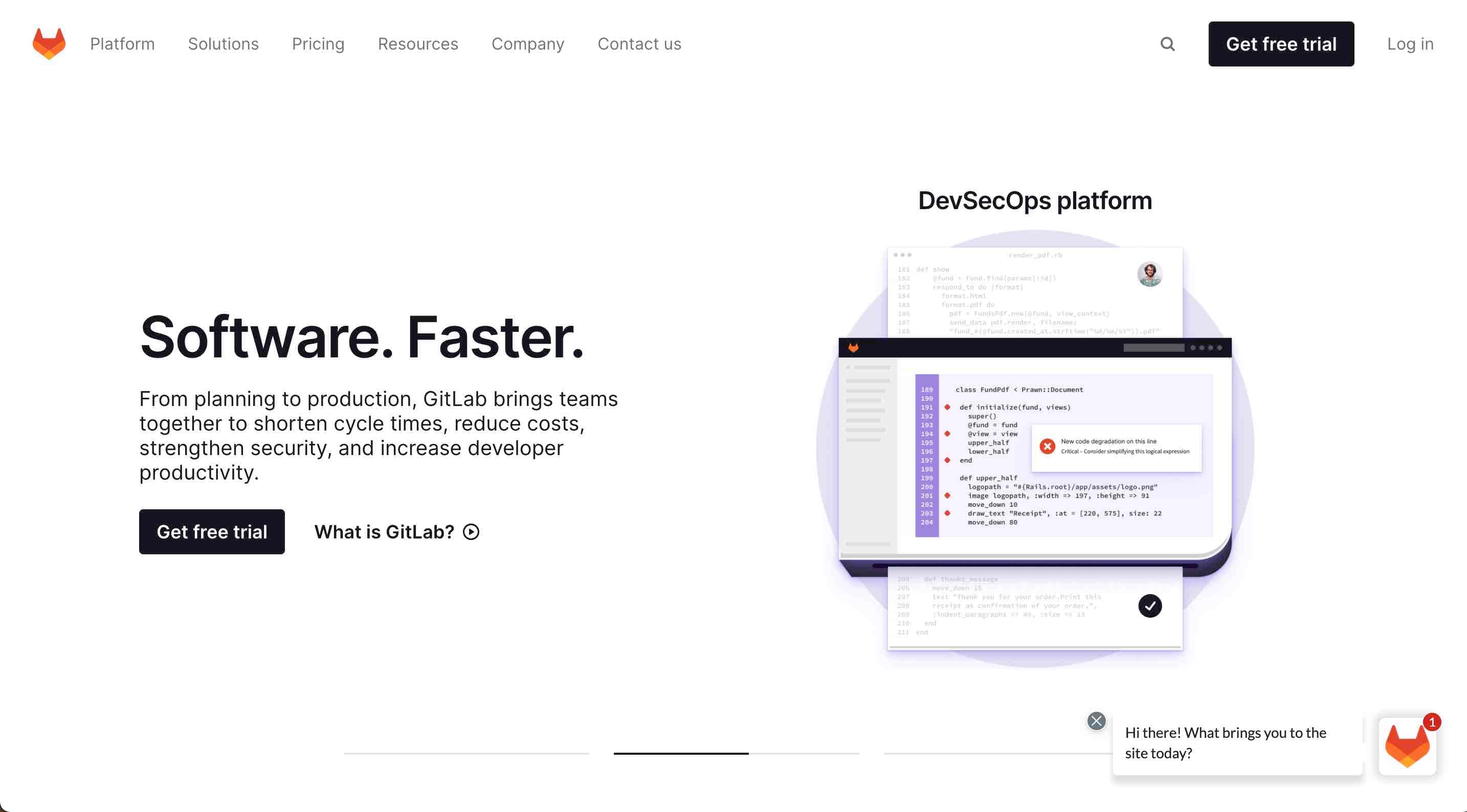This screenshot has width=1467, height=812.
Task: Close the chat greeting popup
Action: coord(1096,721)
